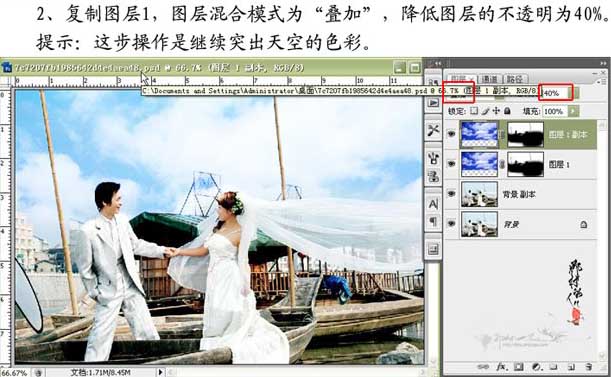The height and width of the screenshot is (377, 611).
Task: Click 文档:1.71M/8.45M status text
Action: pyautogui.click(x=101, y=373)
